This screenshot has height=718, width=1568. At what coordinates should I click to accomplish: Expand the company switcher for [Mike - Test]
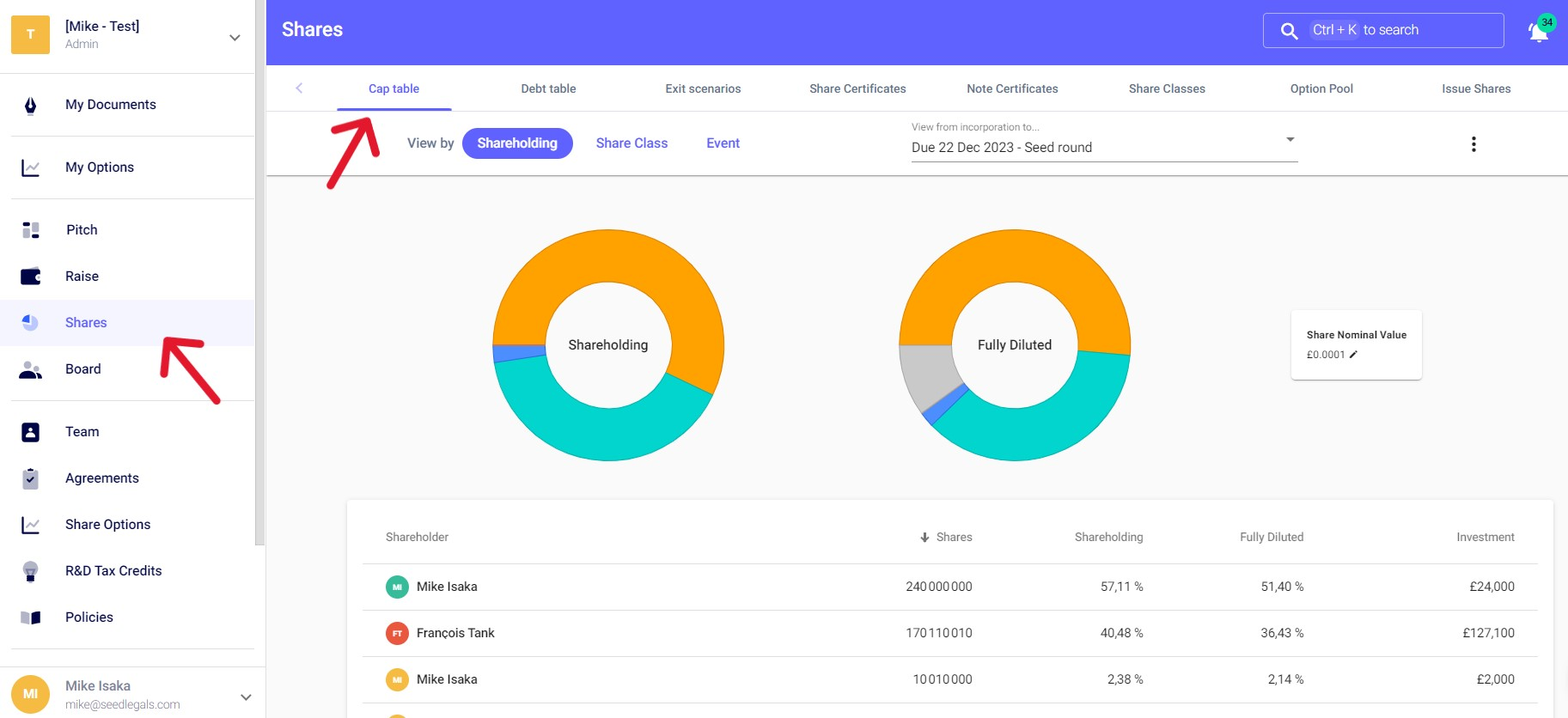click(x=235, y=38)
